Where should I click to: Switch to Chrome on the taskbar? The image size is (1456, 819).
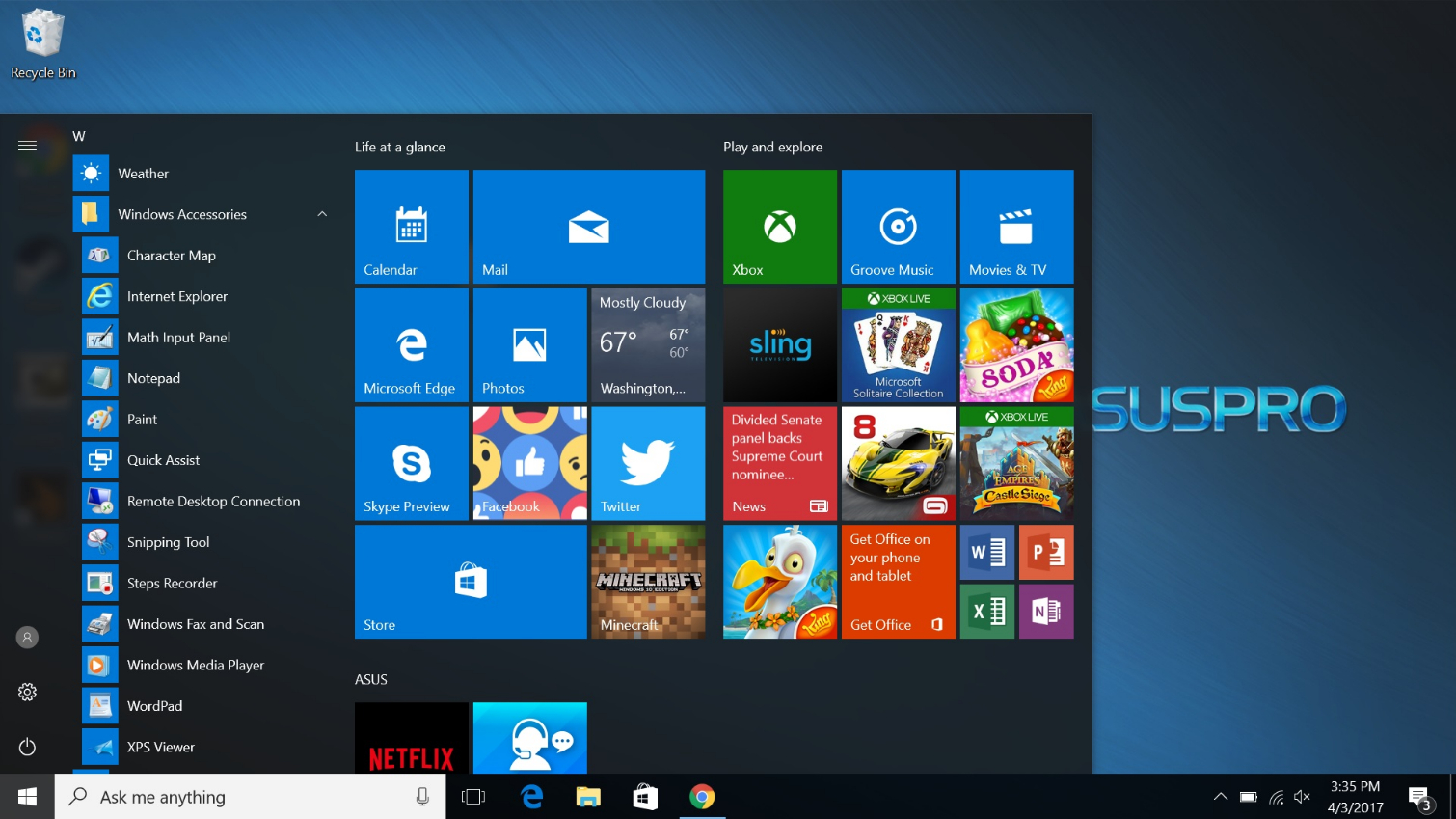tap(702, 797)
